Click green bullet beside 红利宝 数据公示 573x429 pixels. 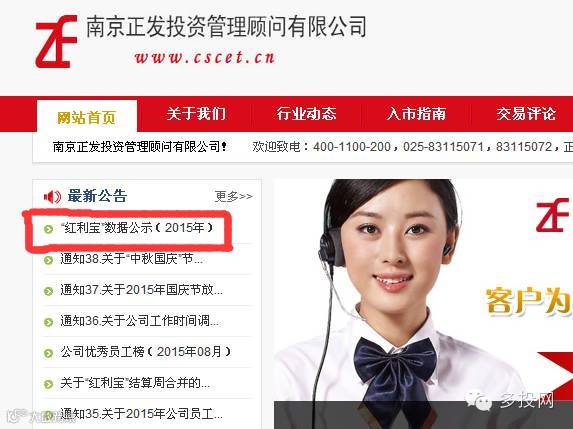(48, 229)
